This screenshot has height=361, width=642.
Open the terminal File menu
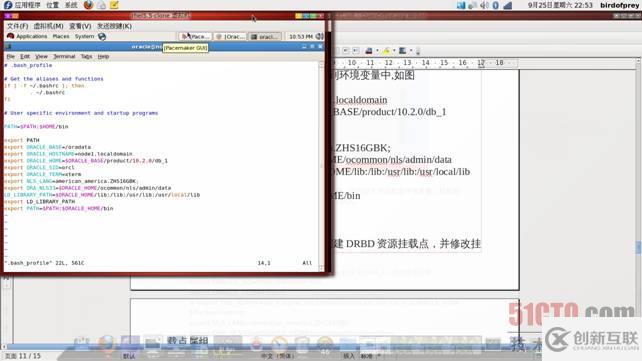[x=11, y=56]
